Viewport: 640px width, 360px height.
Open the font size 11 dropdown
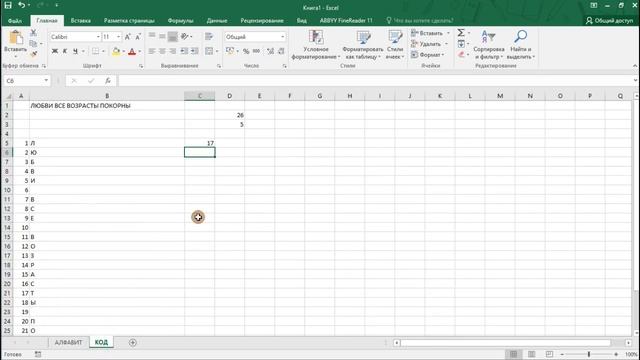(x=118, y=37)
